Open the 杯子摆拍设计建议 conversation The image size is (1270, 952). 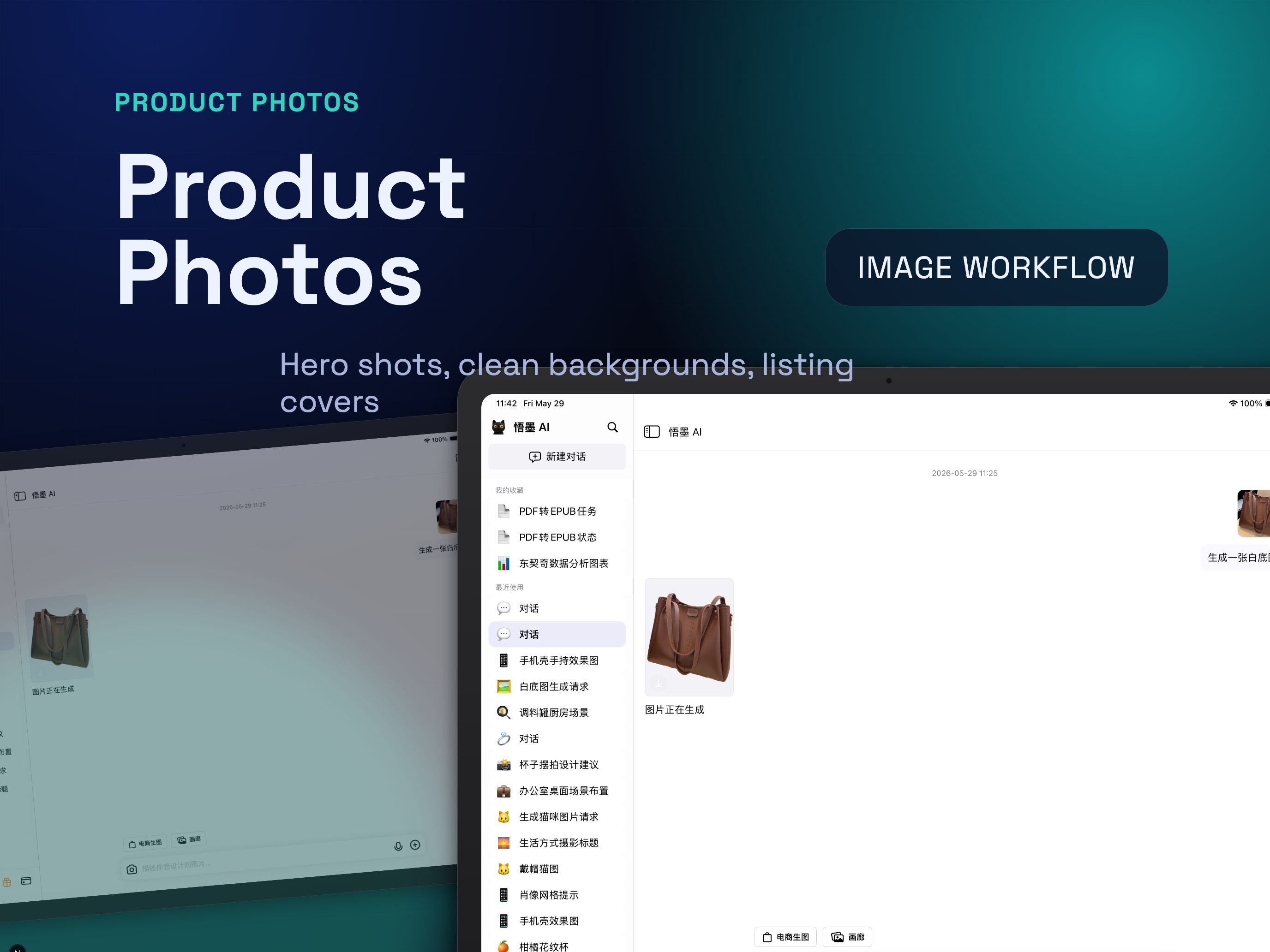pos(557,765)
